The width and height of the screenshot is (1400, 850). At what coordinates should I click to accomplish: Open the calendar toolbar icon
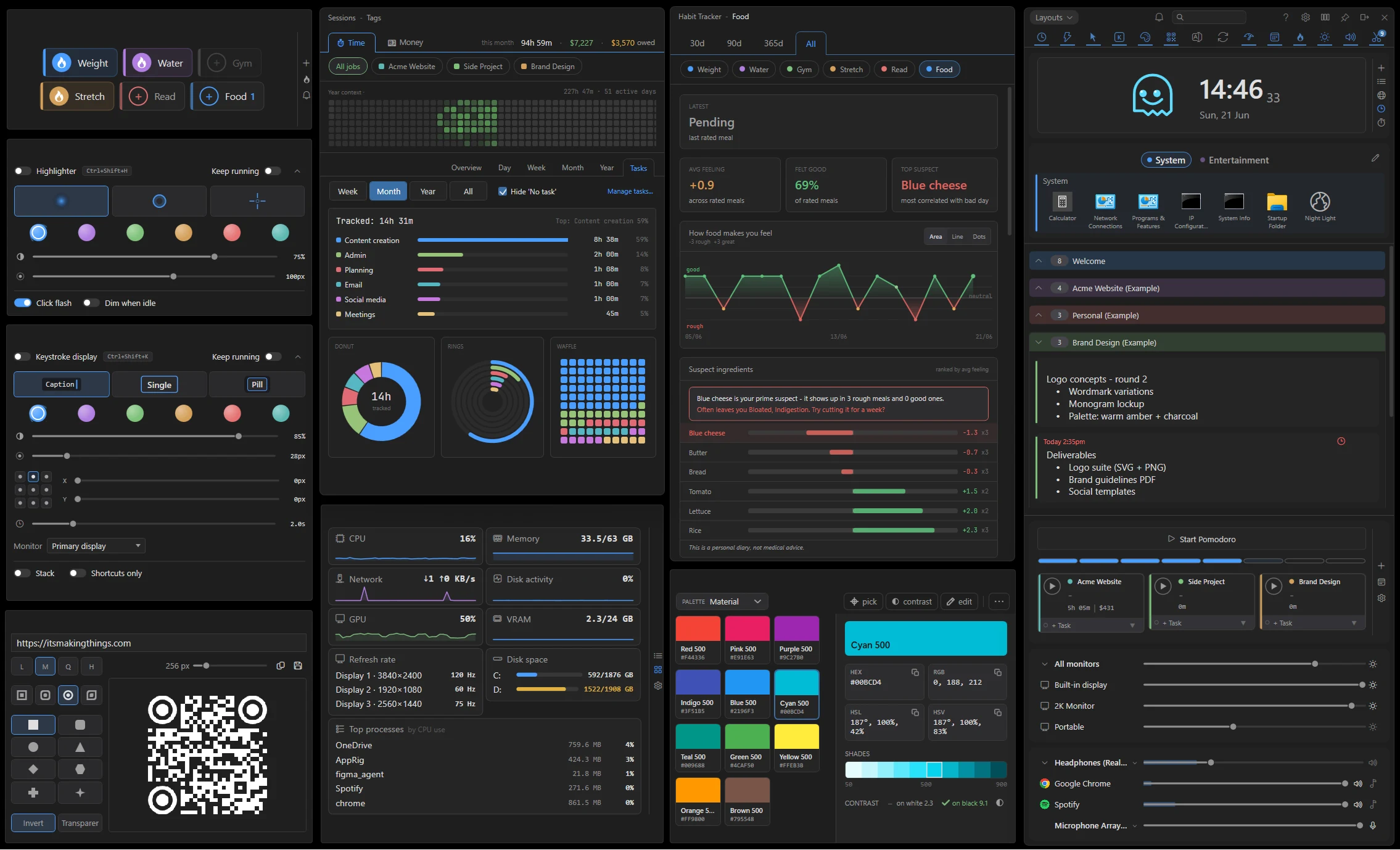1274,37
